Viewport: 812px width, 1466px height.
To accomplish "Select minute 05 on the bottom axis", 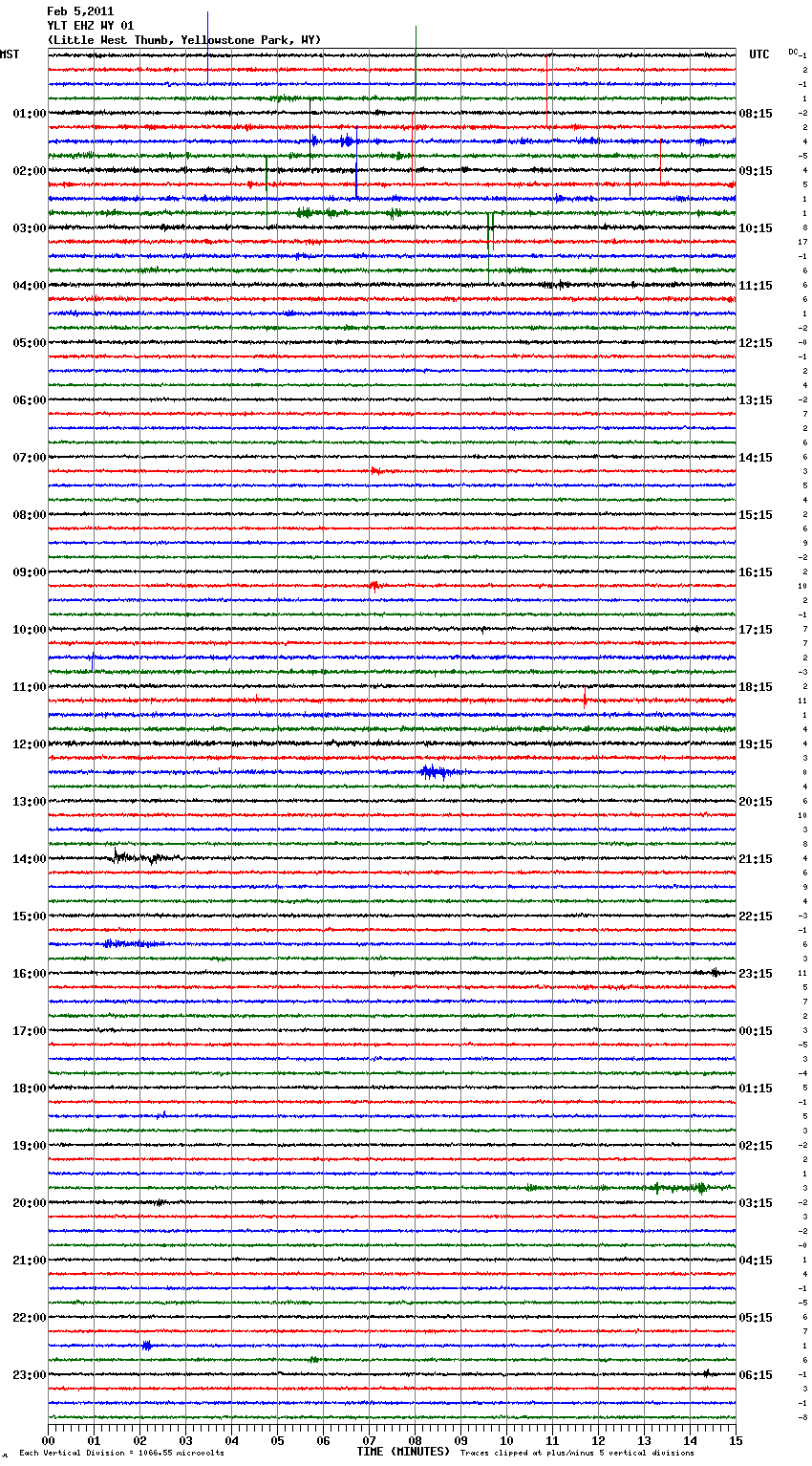I will click(277, 1440).
